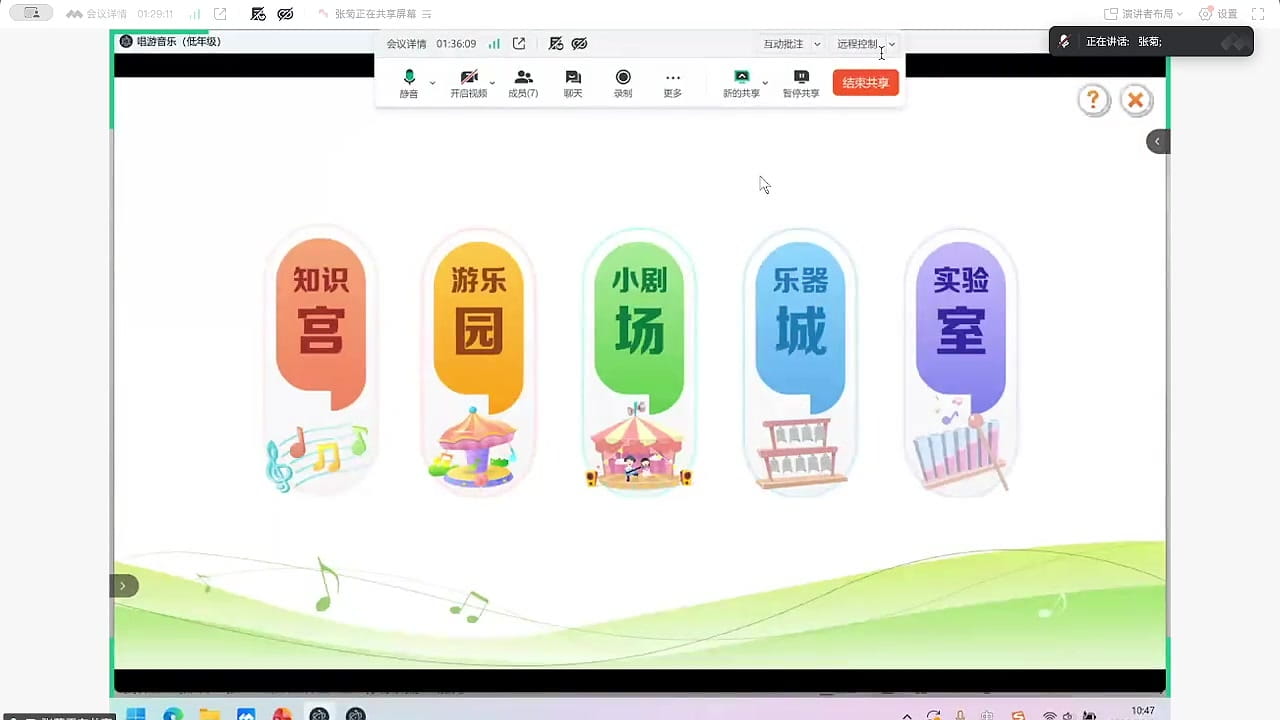Expand the arrow beside 新的共享
This screenshot has height=720, width=1280.
(765, 83)
